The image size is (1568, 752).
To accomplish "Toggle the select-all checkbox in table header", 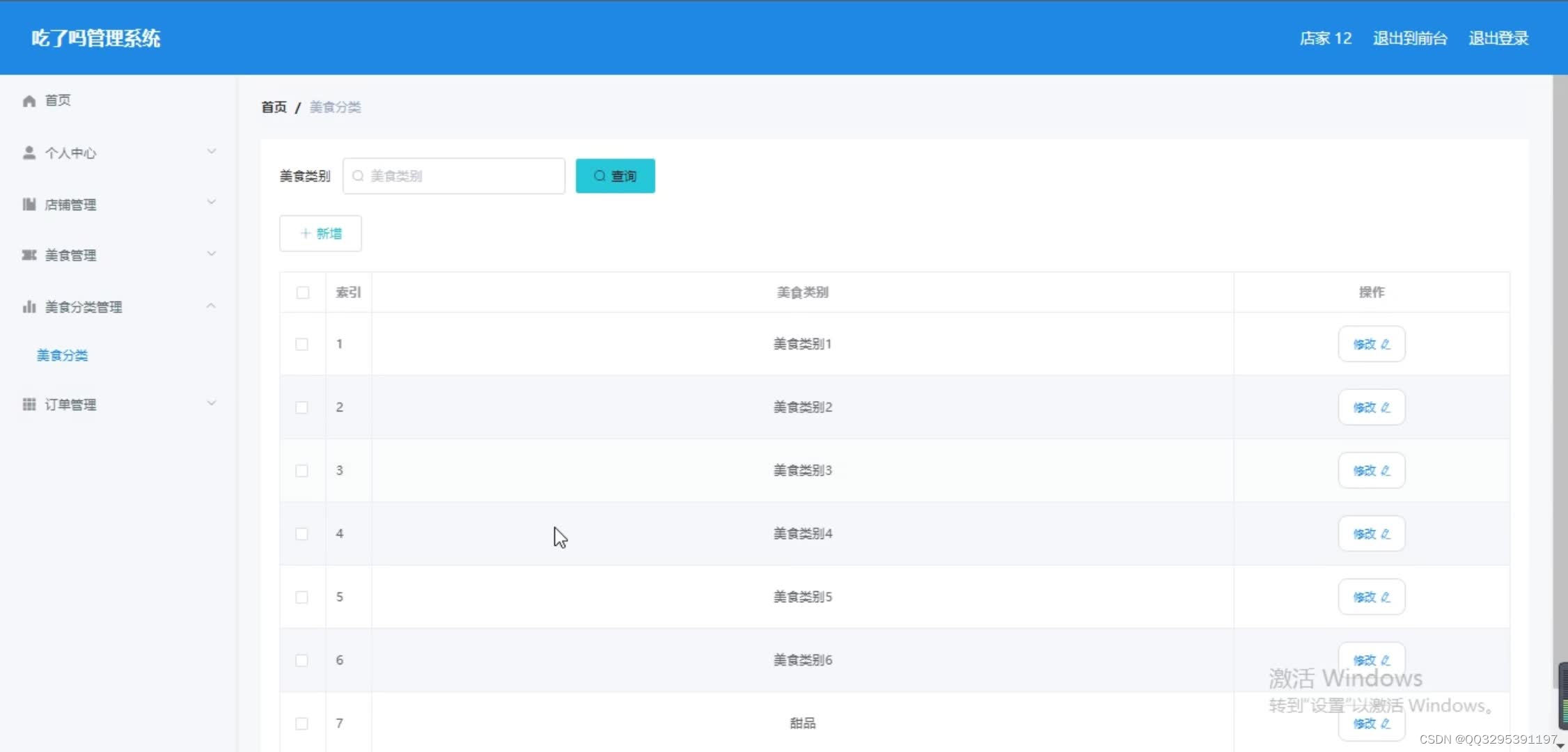I will [x=303, y=292].
